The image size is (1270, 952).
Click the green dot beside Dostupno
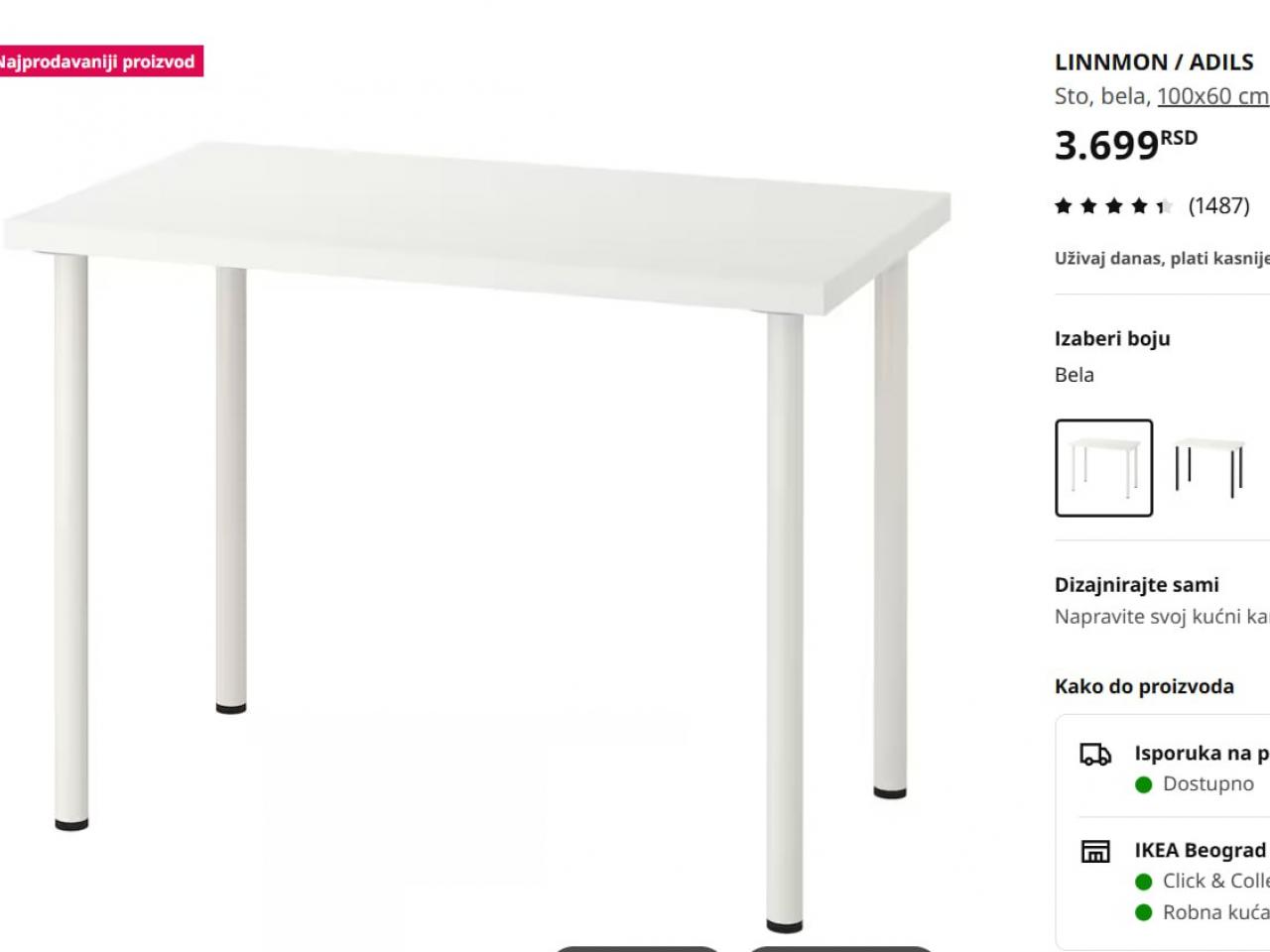click(1144, 784)
